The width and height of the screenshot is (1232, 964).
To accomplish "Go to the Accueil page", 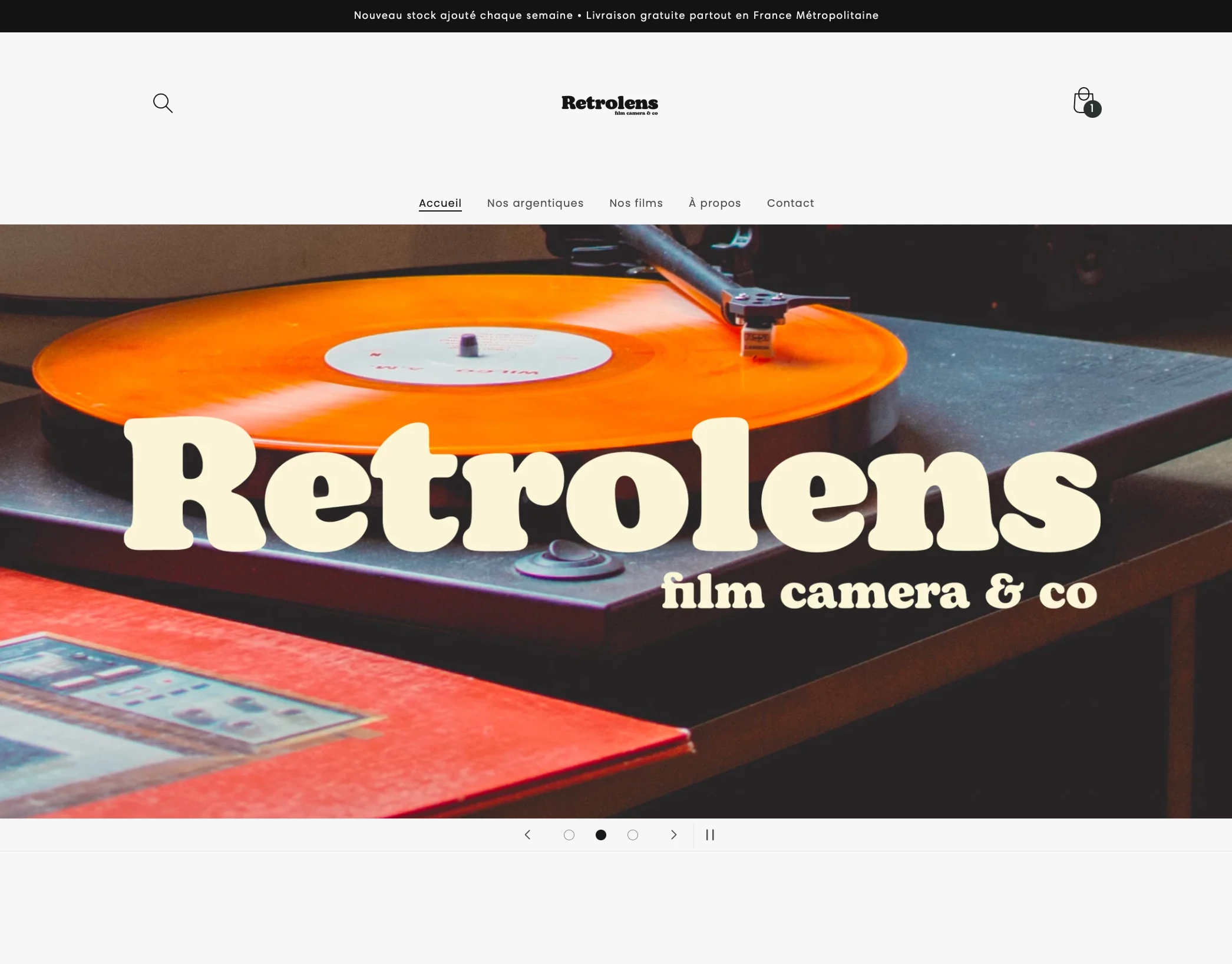I will point(440,203).
